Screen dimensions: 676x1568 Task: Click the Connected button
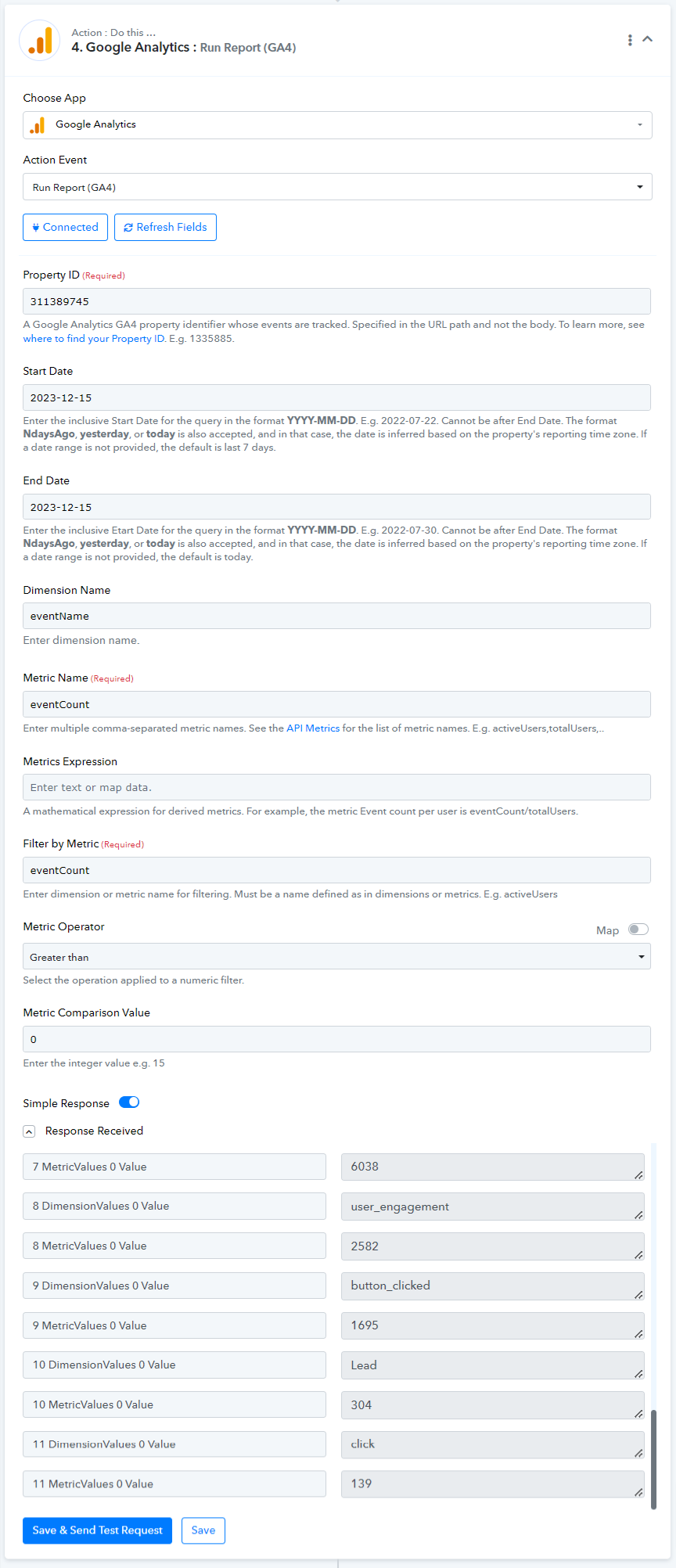click(x=65, y=227)
